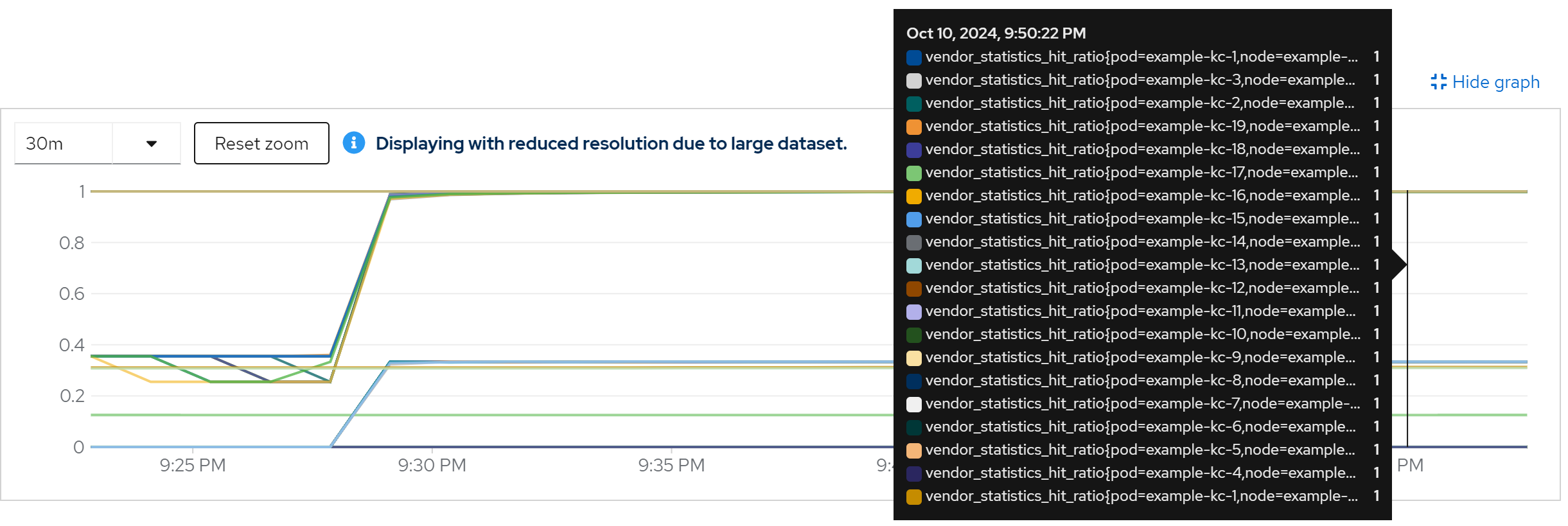Click the 30m time span field
The height and width of the screenshot is (526, 1568).
click(64, 144)
